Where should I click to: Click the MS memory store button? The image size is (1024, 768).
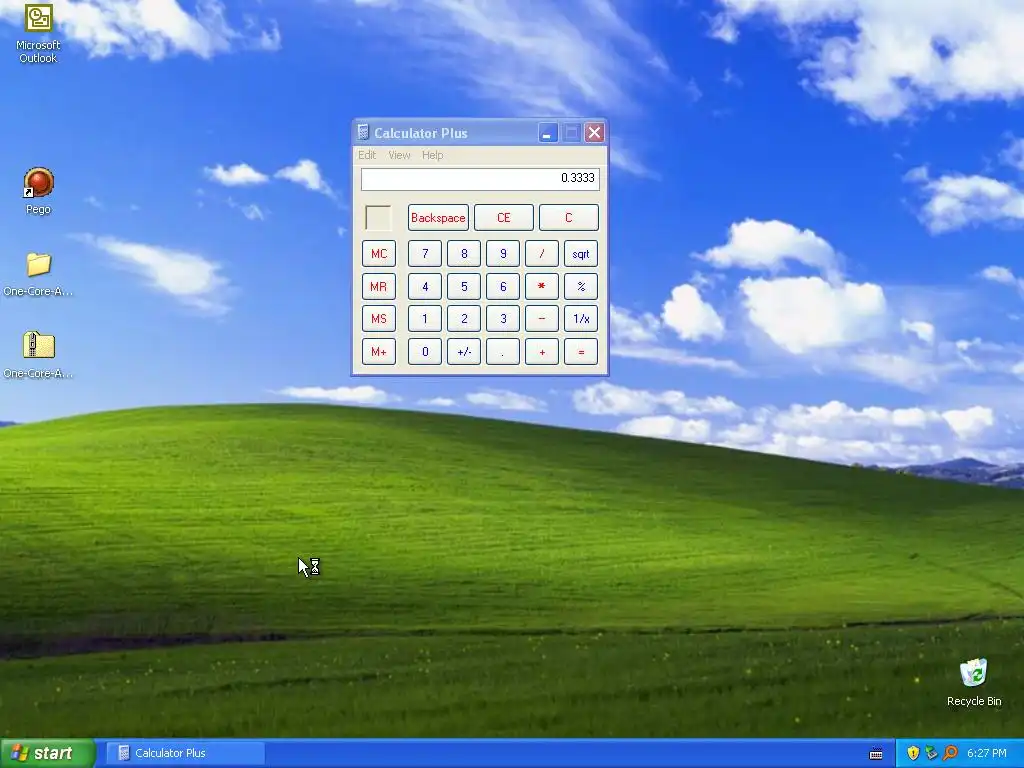pos(379,319)
